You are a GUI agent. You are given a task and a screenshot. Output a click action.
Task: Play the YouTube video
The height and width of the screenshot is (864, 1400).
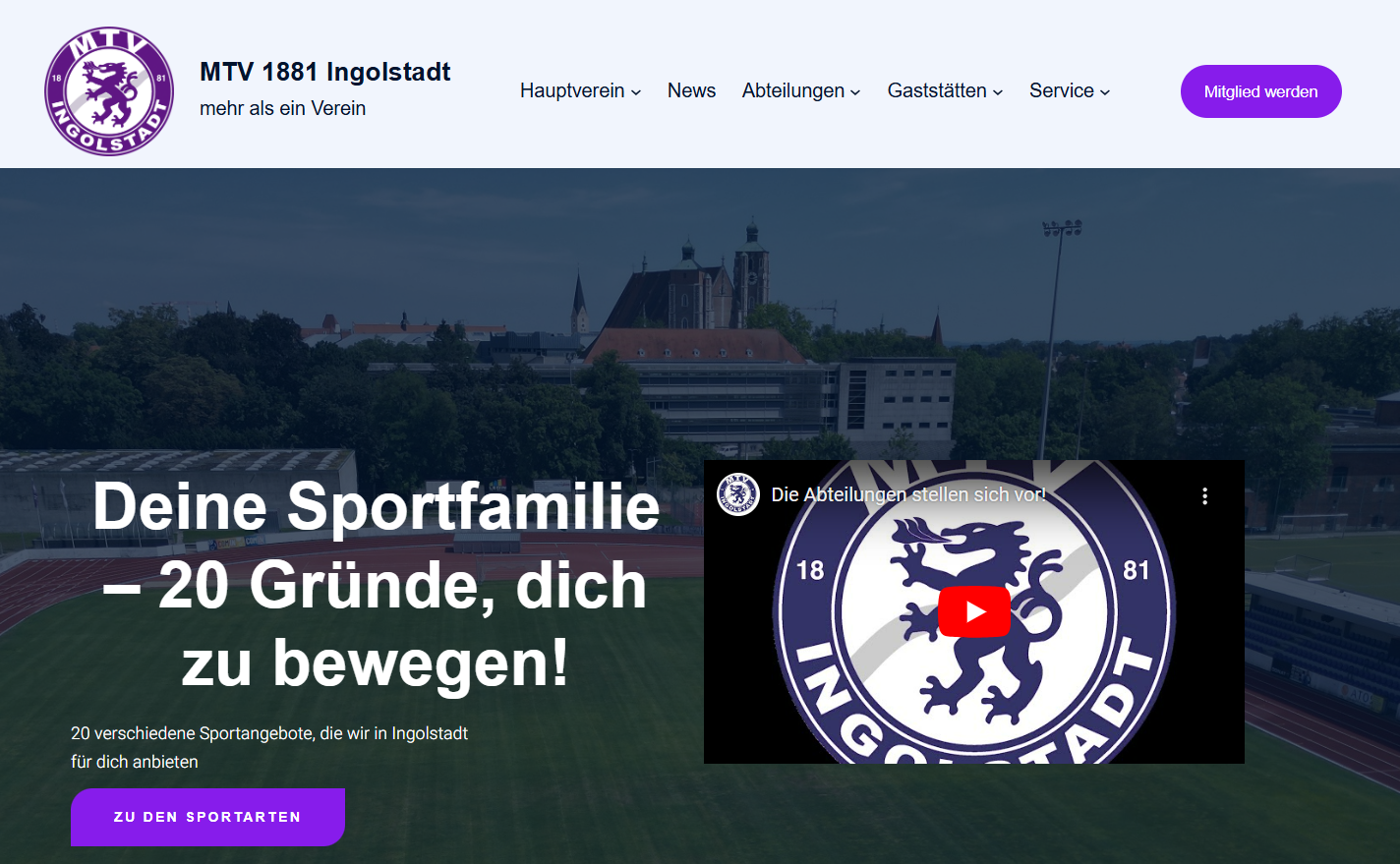973,611
